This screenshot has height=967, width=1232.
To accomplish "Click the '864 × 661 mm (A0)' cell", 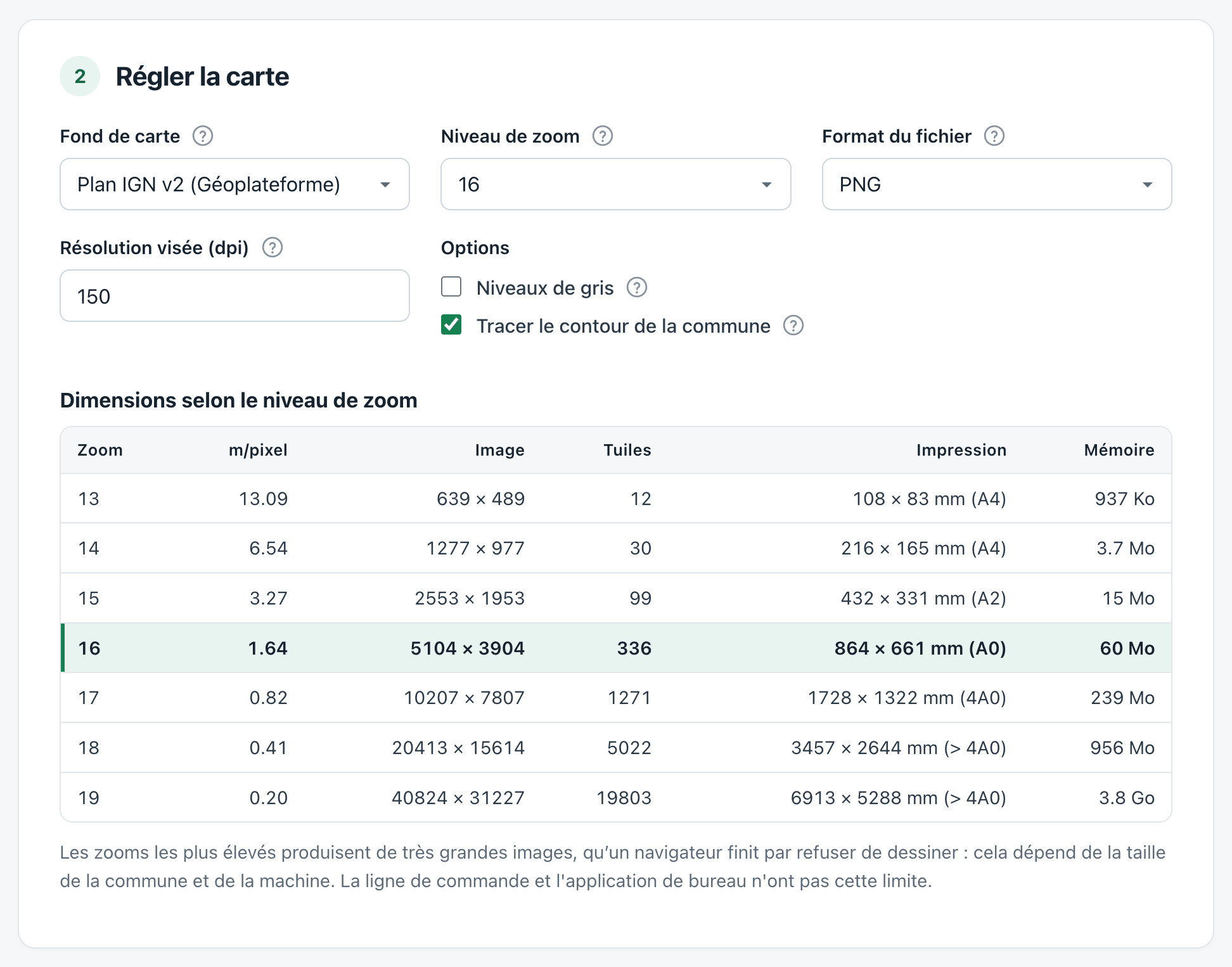I will tap(920, 648).
